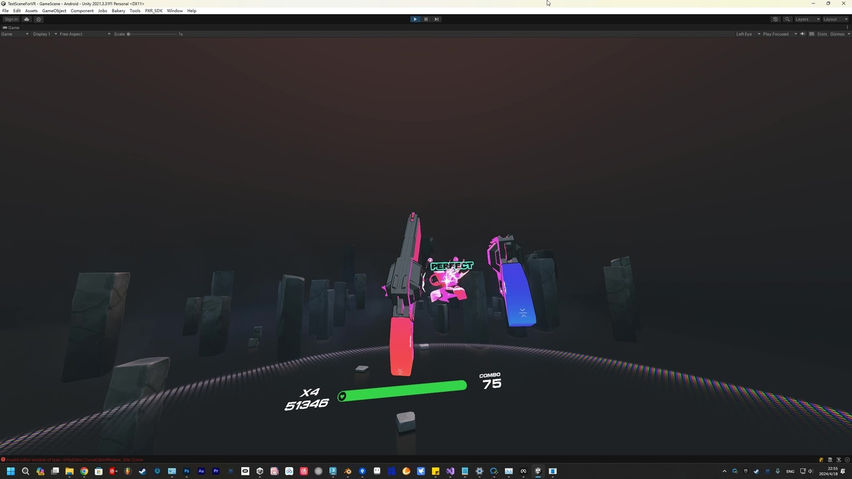This screenshot has height=479, width=852.
Task: Open the Window menu
Action: pos(175,11)
